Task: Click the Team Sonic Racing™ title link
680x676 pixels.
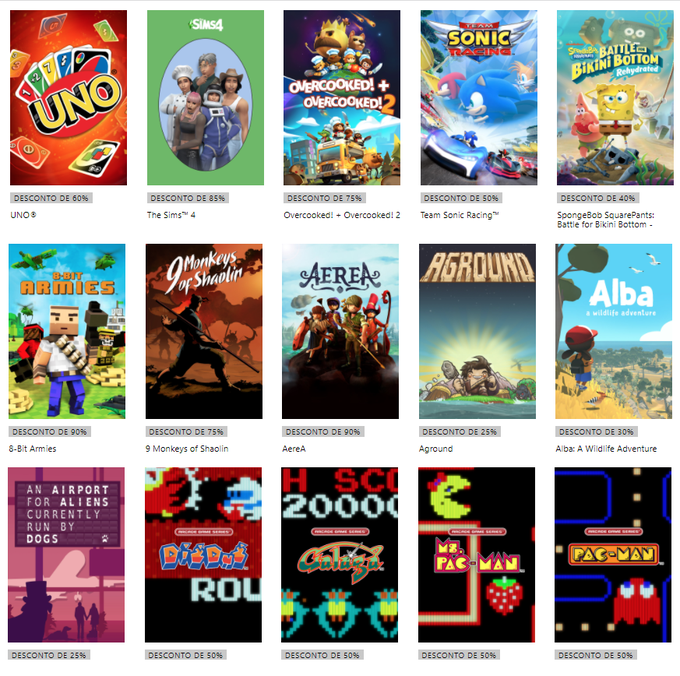Action: click(460, 215)
